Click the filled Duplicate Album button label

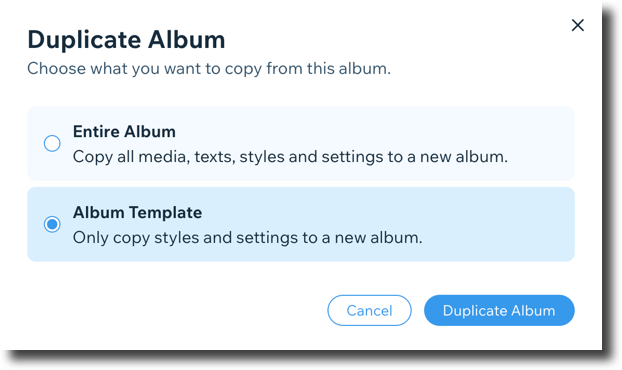coord(499,311)
